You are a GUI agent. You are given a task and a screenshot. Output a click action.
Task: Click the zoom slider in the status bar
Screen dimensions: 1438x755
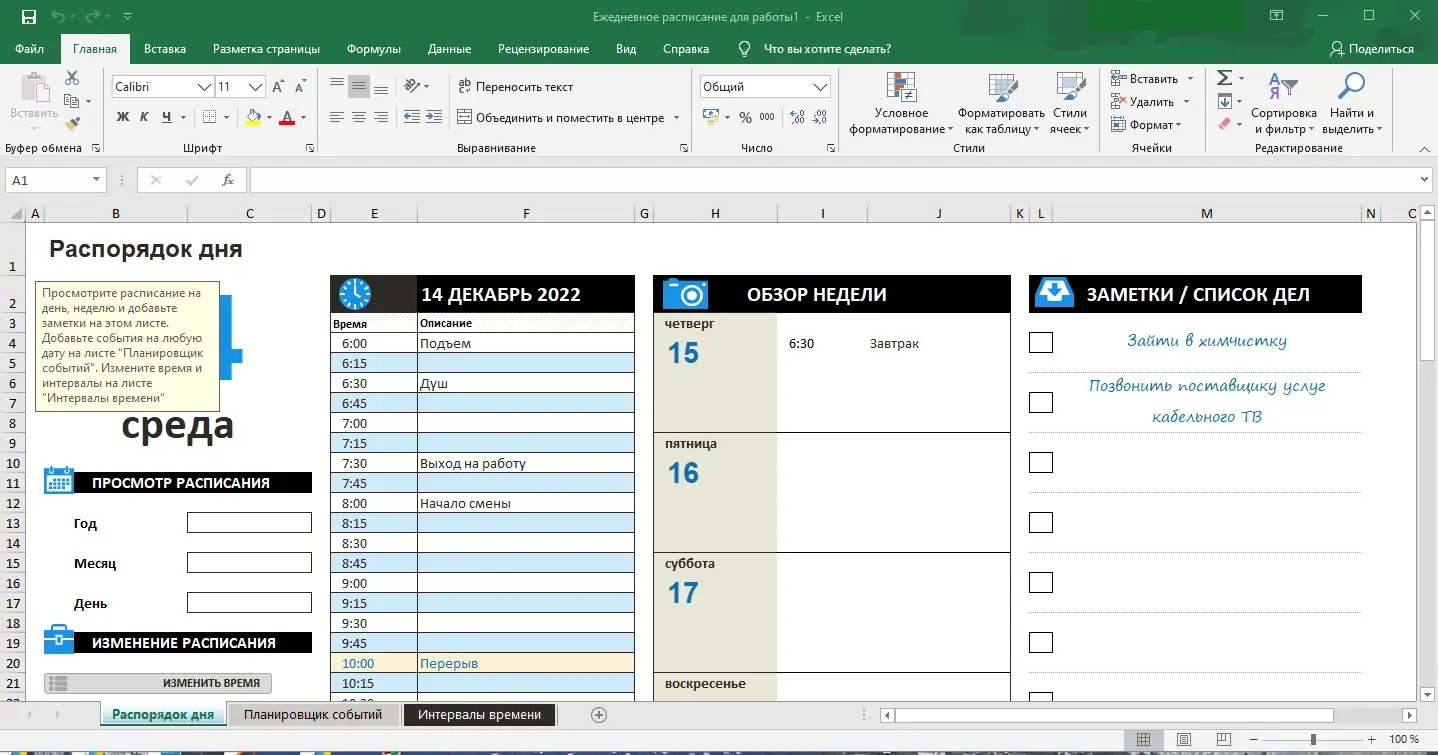pyautogui.click(x=1314, y=740)
